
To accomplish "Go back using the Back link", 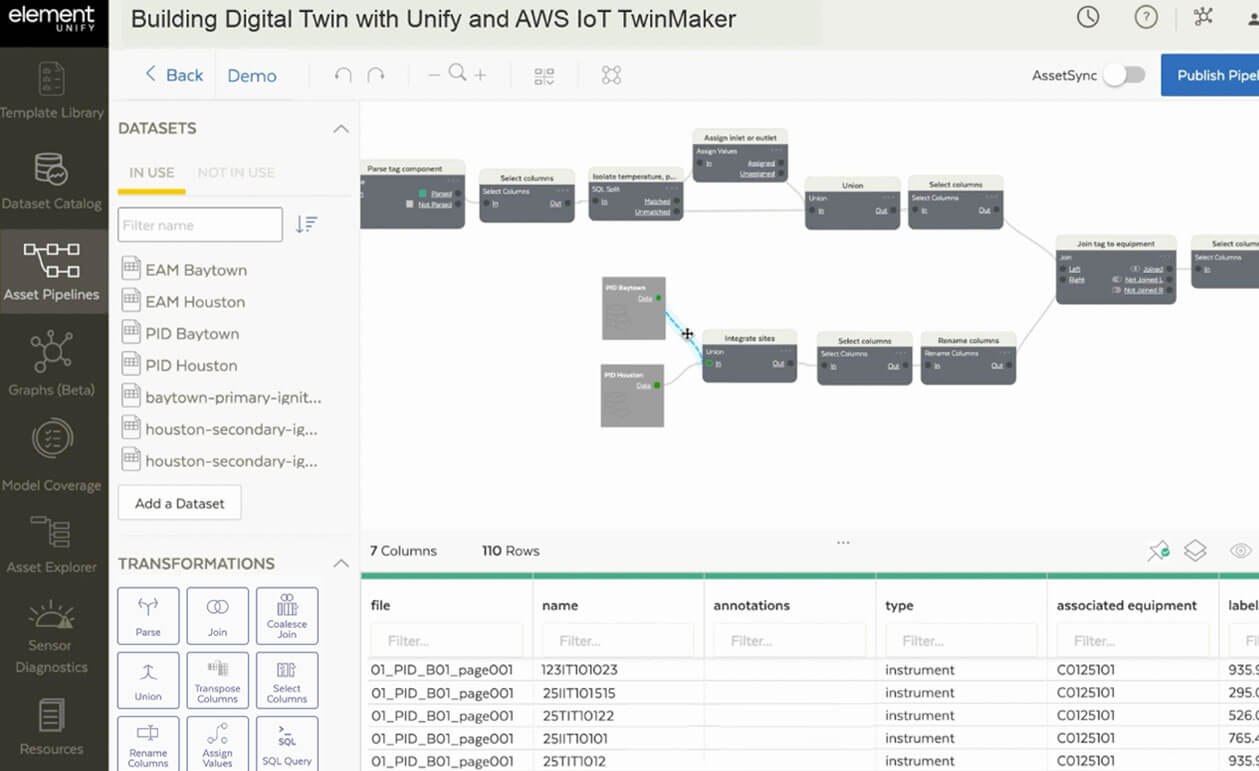I will 174,75.
